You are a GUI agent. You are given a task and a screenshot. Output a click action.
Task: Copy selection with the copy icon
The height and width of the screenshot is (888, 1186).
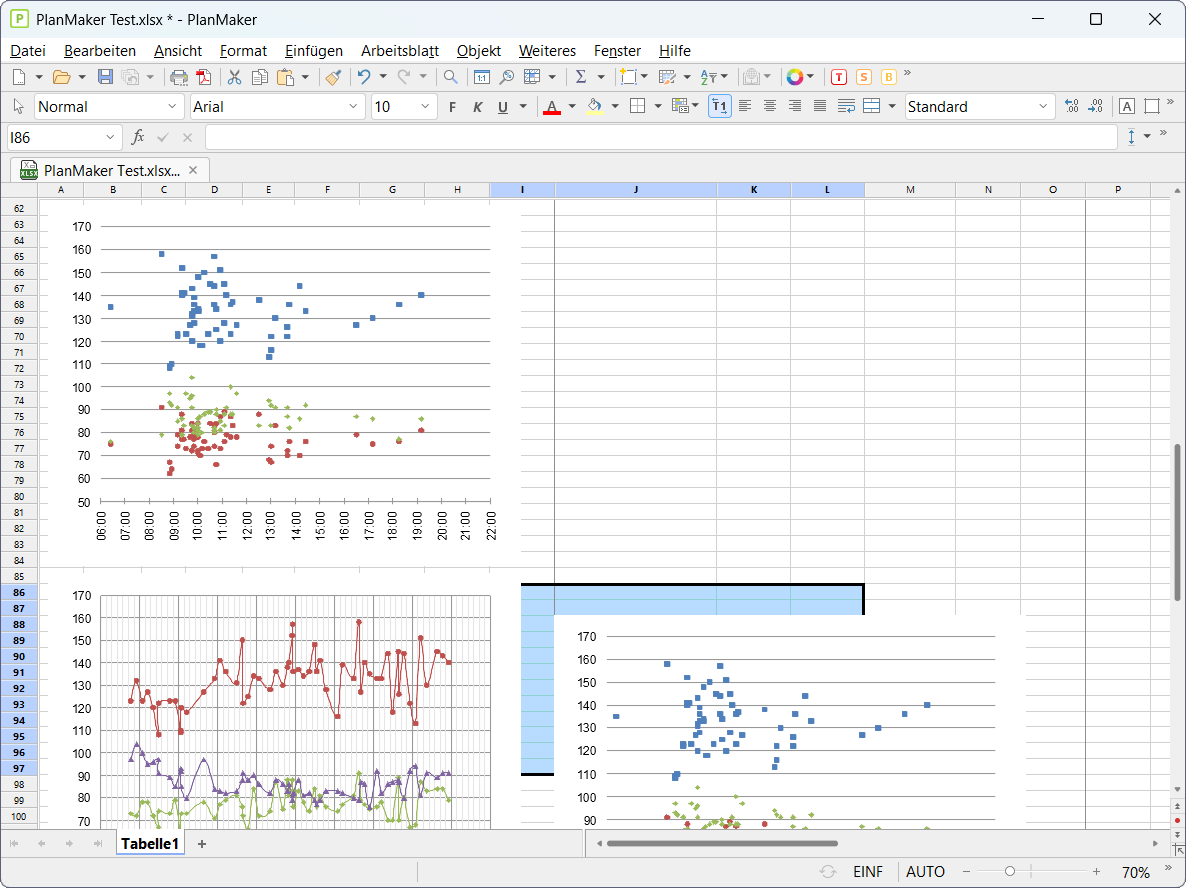pos(259,76)
